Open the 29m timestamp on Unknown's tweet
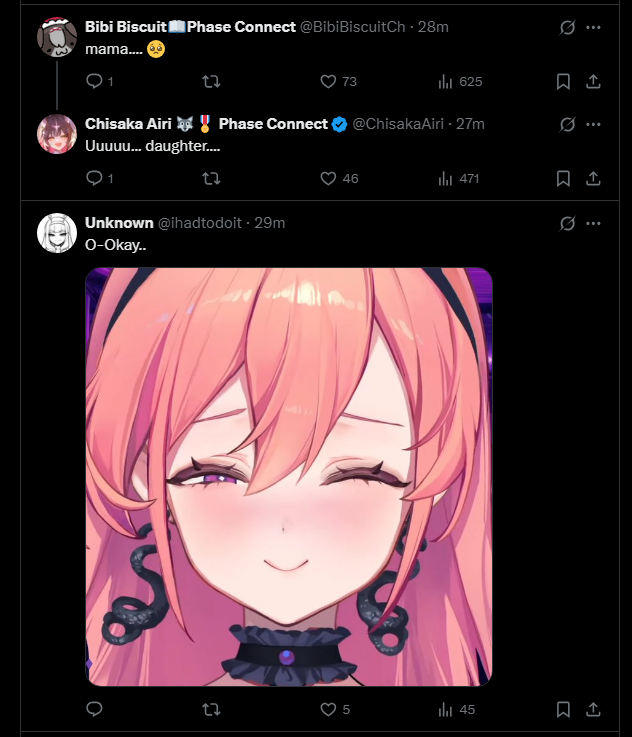The image size is (632, 737). (x=270, y=223)
